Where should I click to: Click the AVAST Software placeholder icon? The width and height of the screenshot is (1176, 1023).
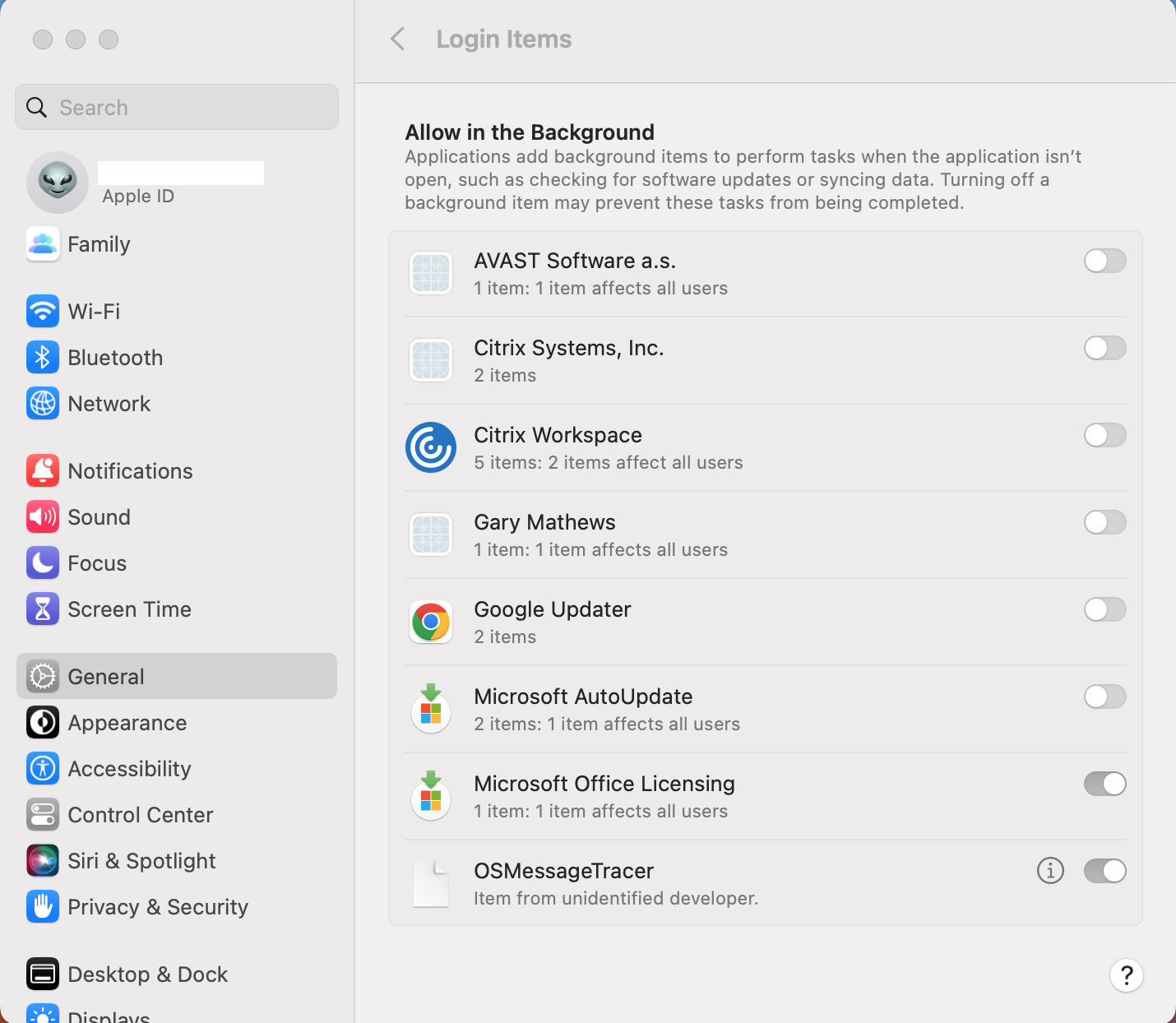coord(431,273)
